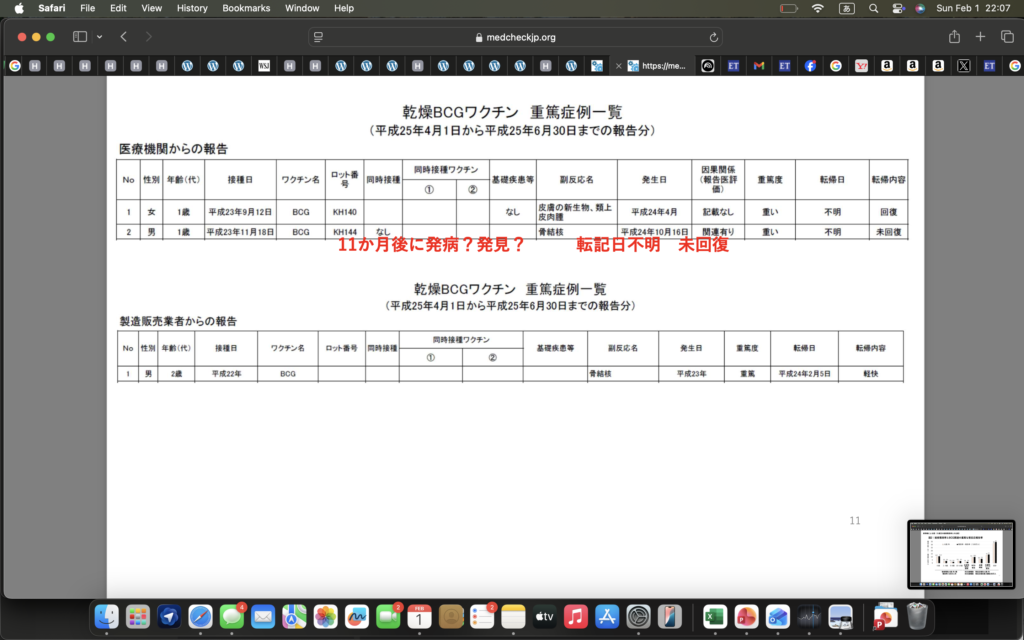The height and width of the screenshot is (640, 1024).
Task: Close the current active tab
Action: coord(619,66)
